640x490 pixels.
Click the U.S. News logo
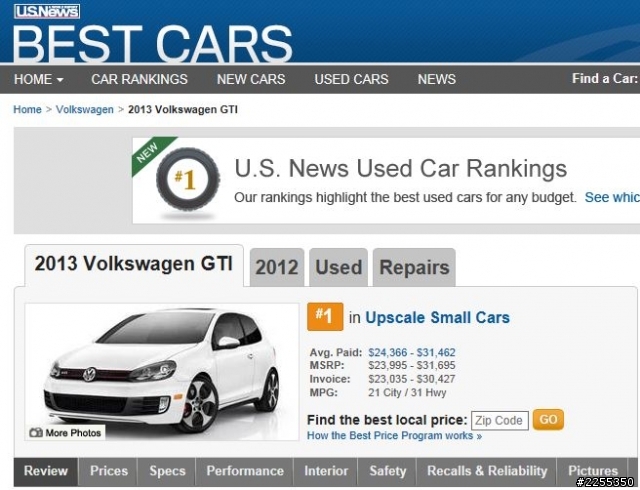coord(47,11)
